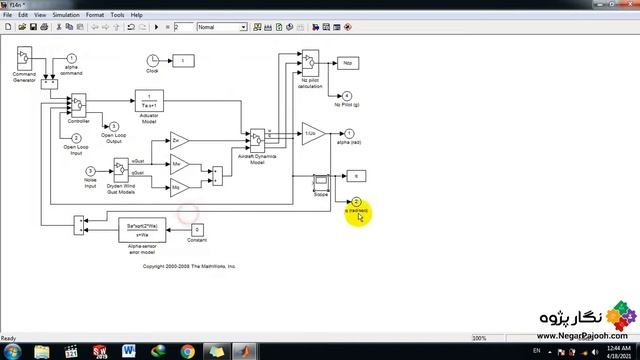Open Windows Explorer from the taskbar

pos(42,351)
